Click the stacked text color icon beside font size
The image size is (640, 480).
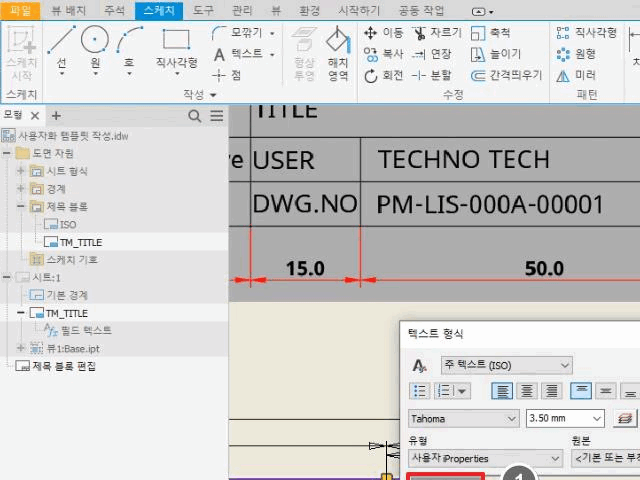(x=624, y=419)
